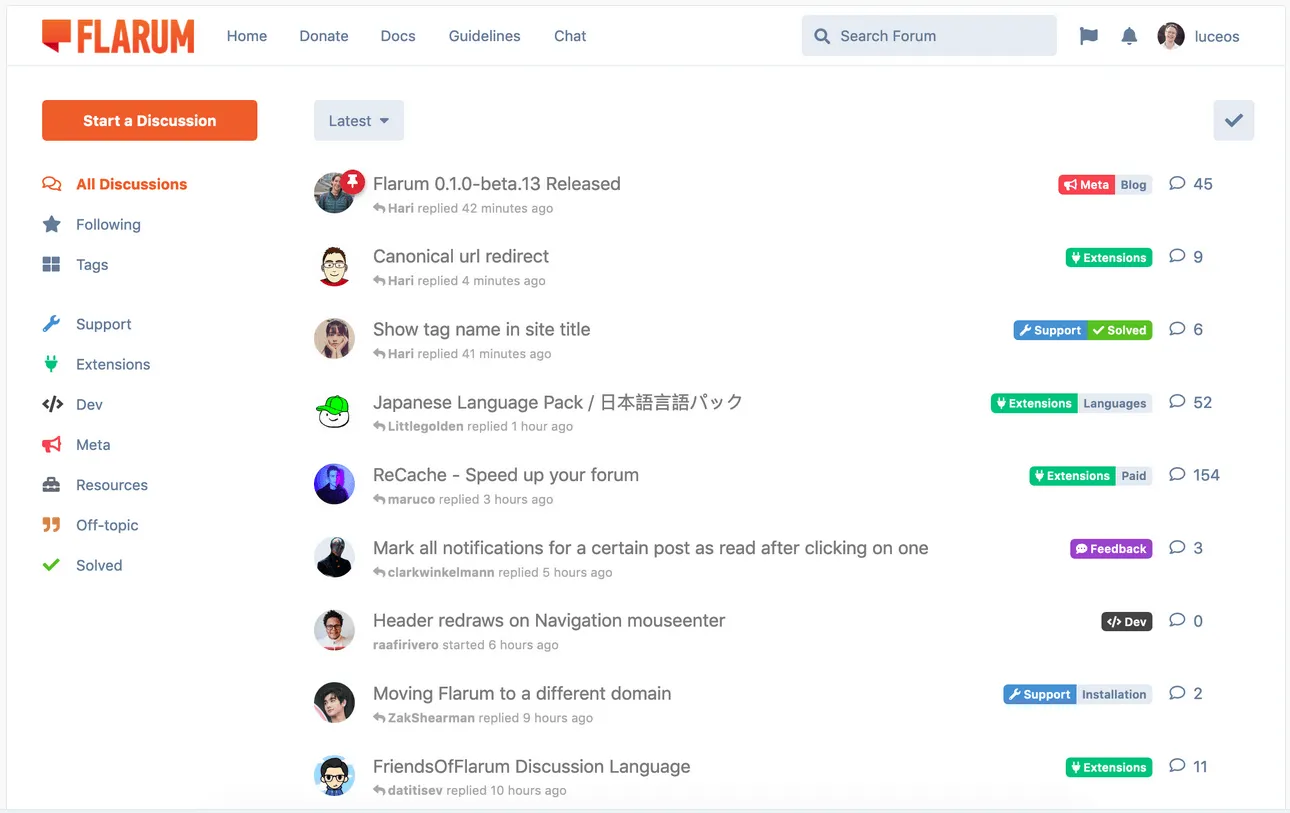Click 'Littlegolden replied 1 hour ago' text
Image resolution: width=1290 pixels, height=813 pixels.
473,426
